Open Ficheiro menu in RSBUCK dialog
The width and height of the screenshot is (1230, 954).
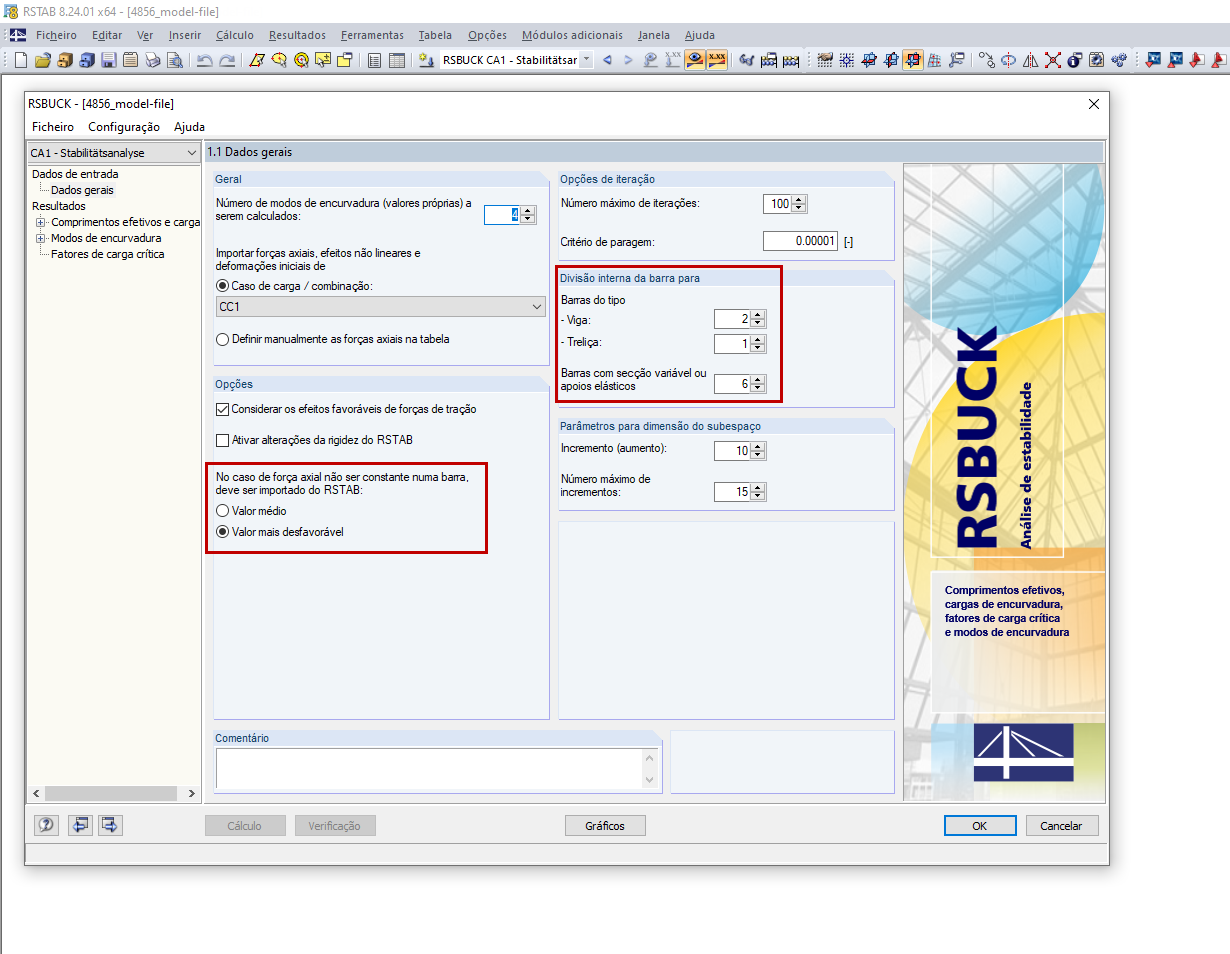[53, 127]
